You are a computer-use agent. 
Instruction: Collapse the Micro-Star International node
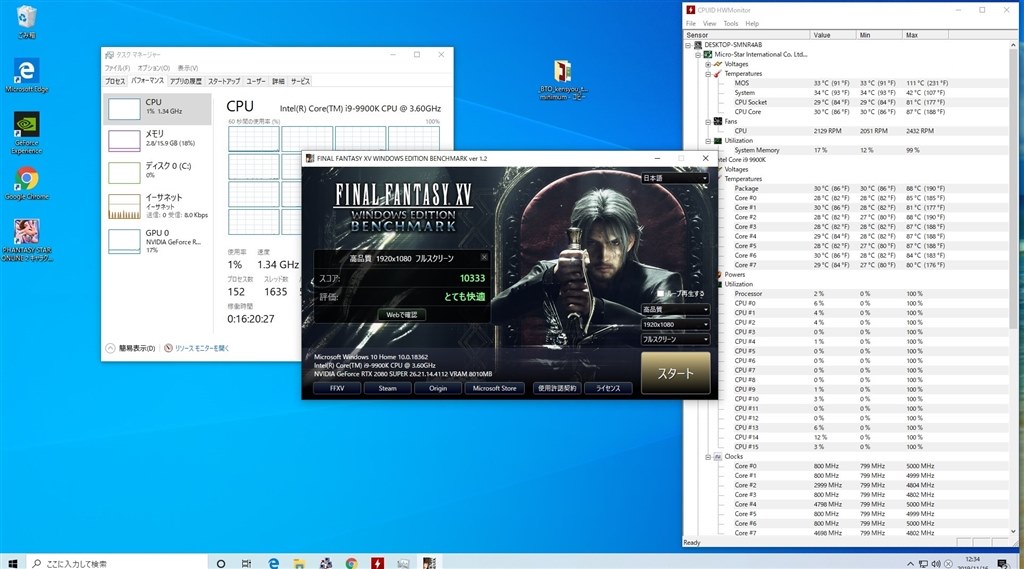point(698,55)
